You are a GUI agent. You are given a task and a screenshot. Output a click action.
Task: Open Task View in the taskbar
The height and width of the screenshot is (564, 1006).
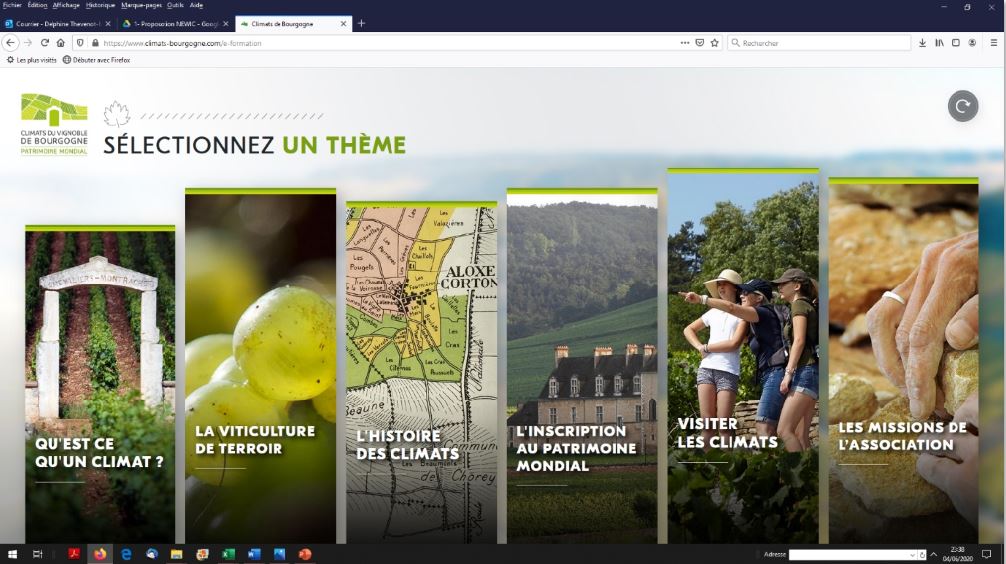coord(37,554)
